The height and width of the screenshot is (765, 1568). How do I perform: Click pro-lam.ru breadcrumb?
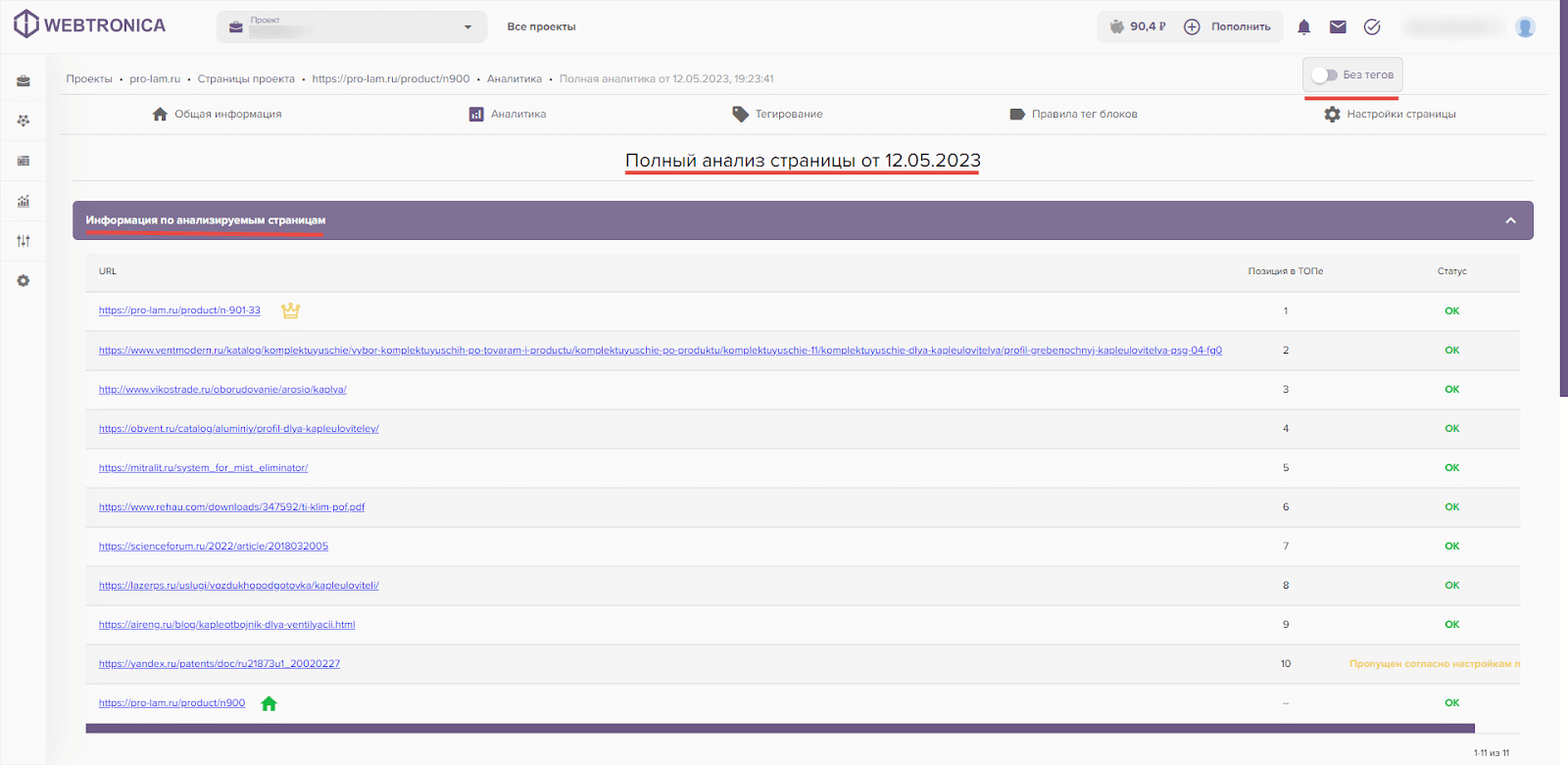(155, 78)
